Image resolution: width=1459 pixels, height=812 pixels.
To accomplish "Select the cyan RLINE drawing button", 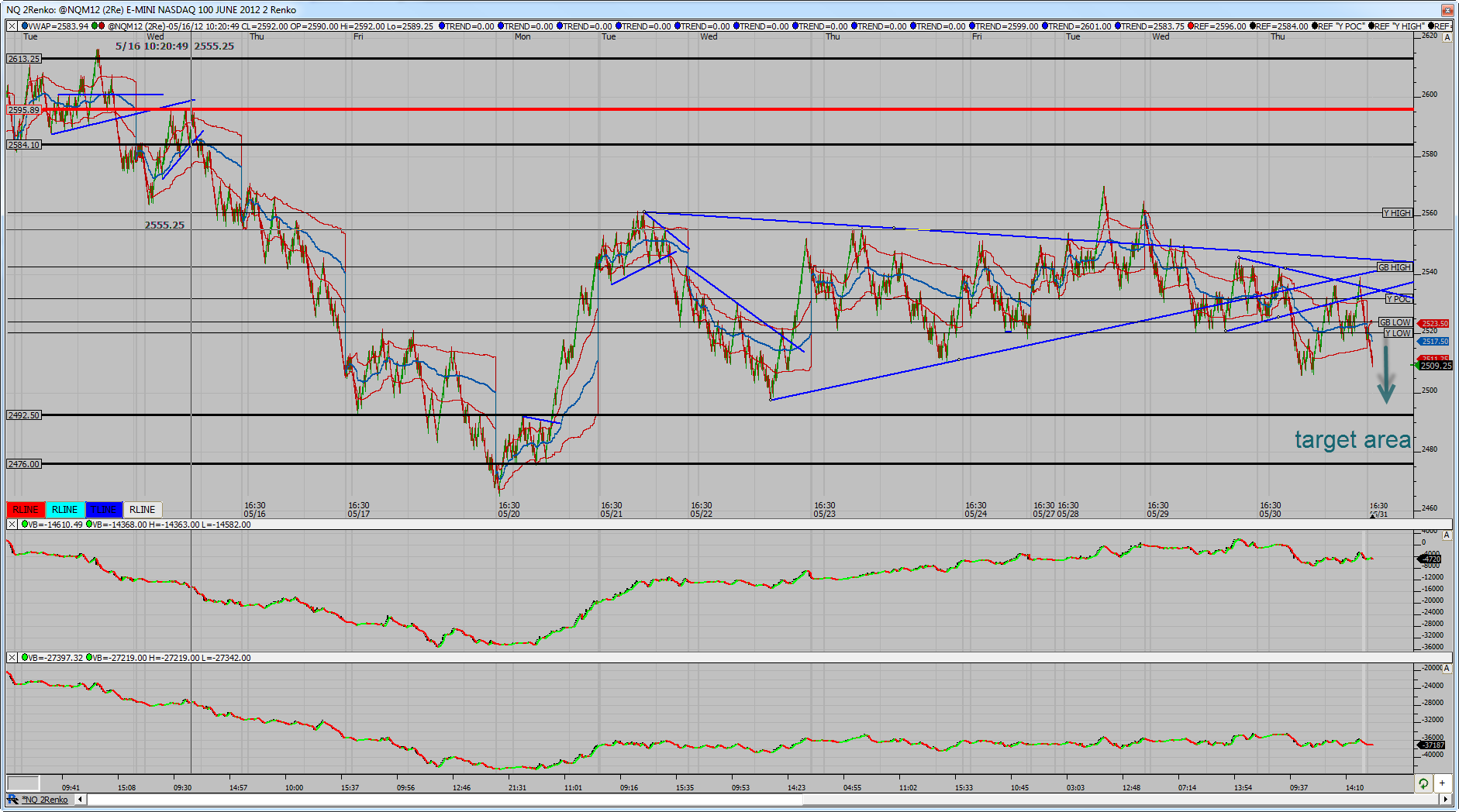I will [64, 510].
